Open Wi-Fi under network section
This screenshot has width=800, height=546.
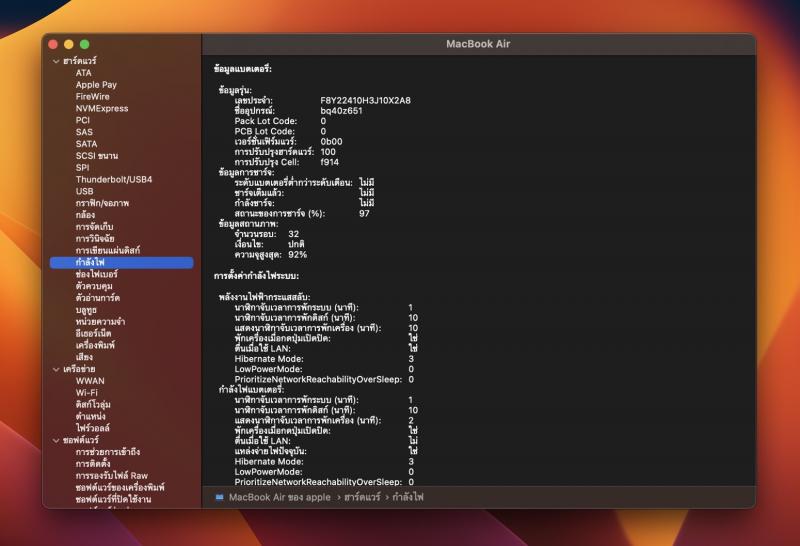(86, 392)
